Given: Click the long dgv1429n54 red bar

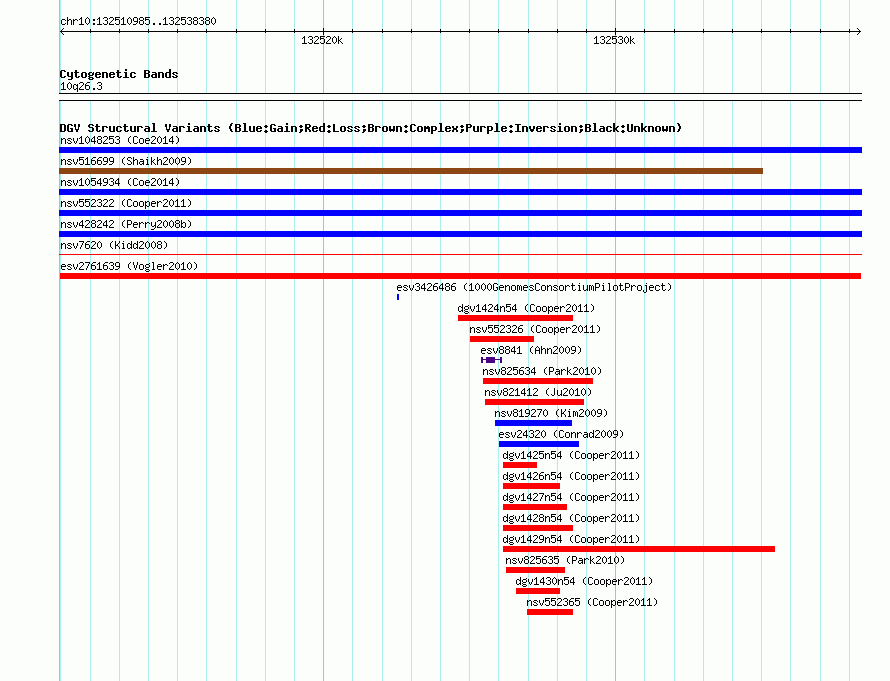Looking at the screenshot, I should click(x=639, y=549).
